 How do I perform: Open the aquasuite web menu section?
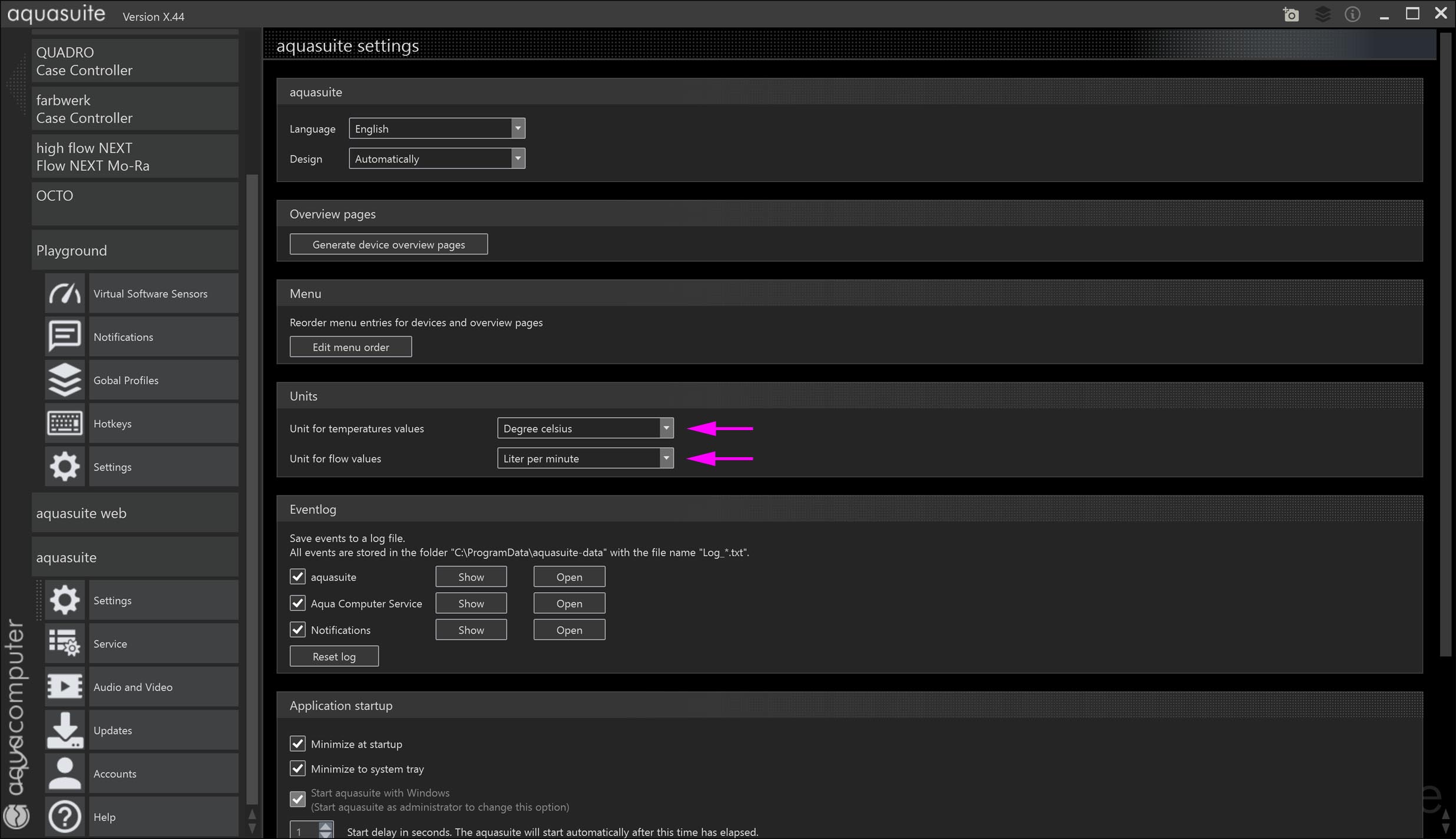(x=135, y=513)
